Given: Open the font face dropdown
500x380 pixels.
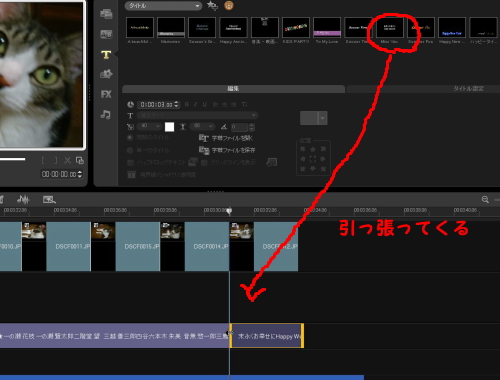Looking at the screenshot, I should [197, 115].
